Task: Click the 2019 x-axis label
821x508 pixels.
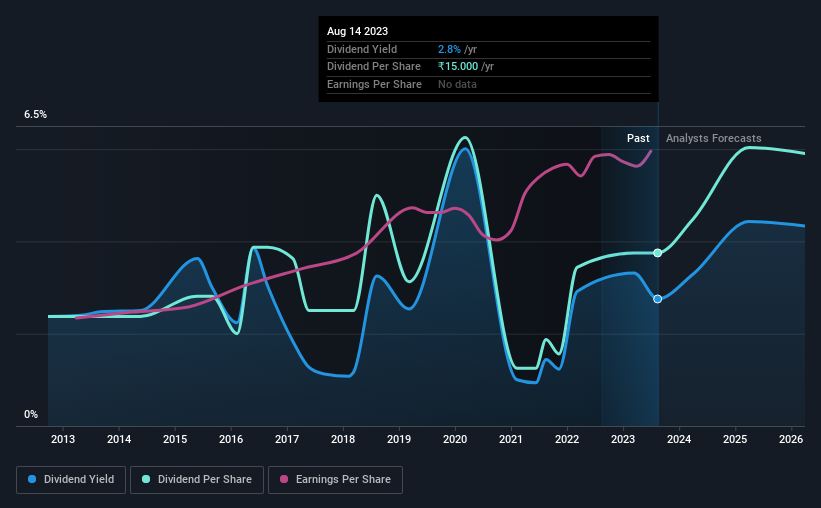Action: tap(399, 439)
